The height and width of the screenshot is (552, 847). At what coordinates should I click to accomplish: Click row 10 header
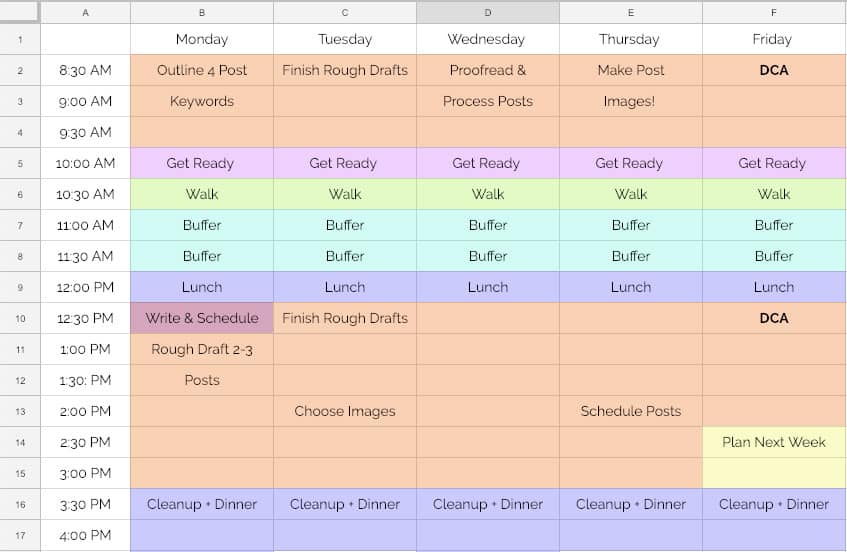click(20, 319)
